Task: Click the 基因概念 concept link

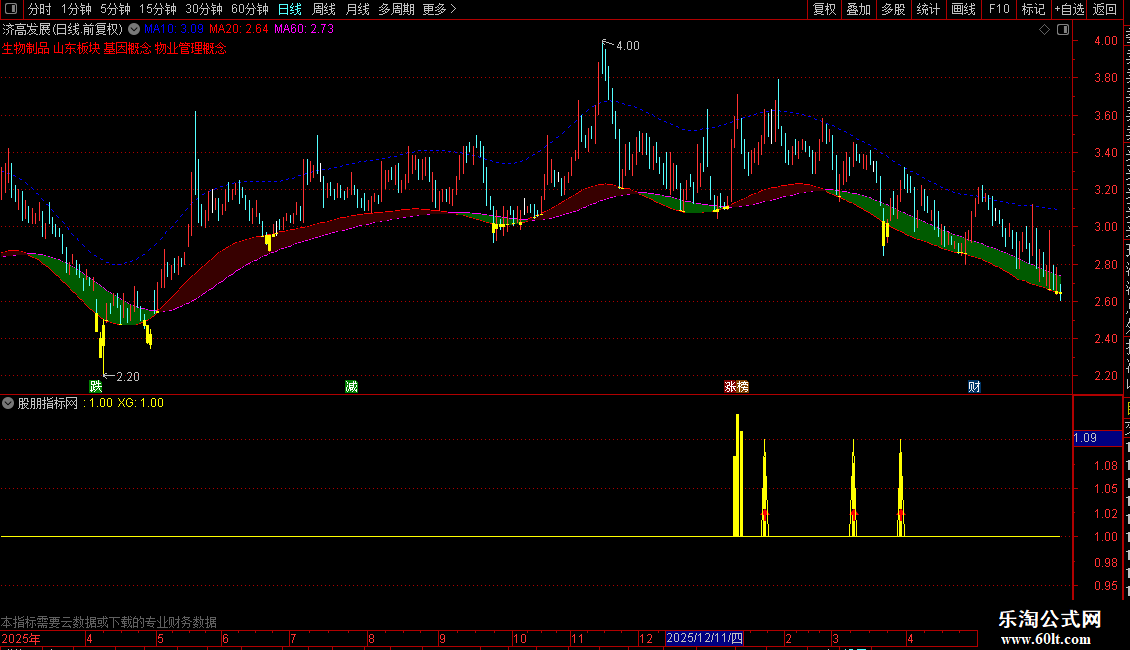Action: (x=127, y=48)
